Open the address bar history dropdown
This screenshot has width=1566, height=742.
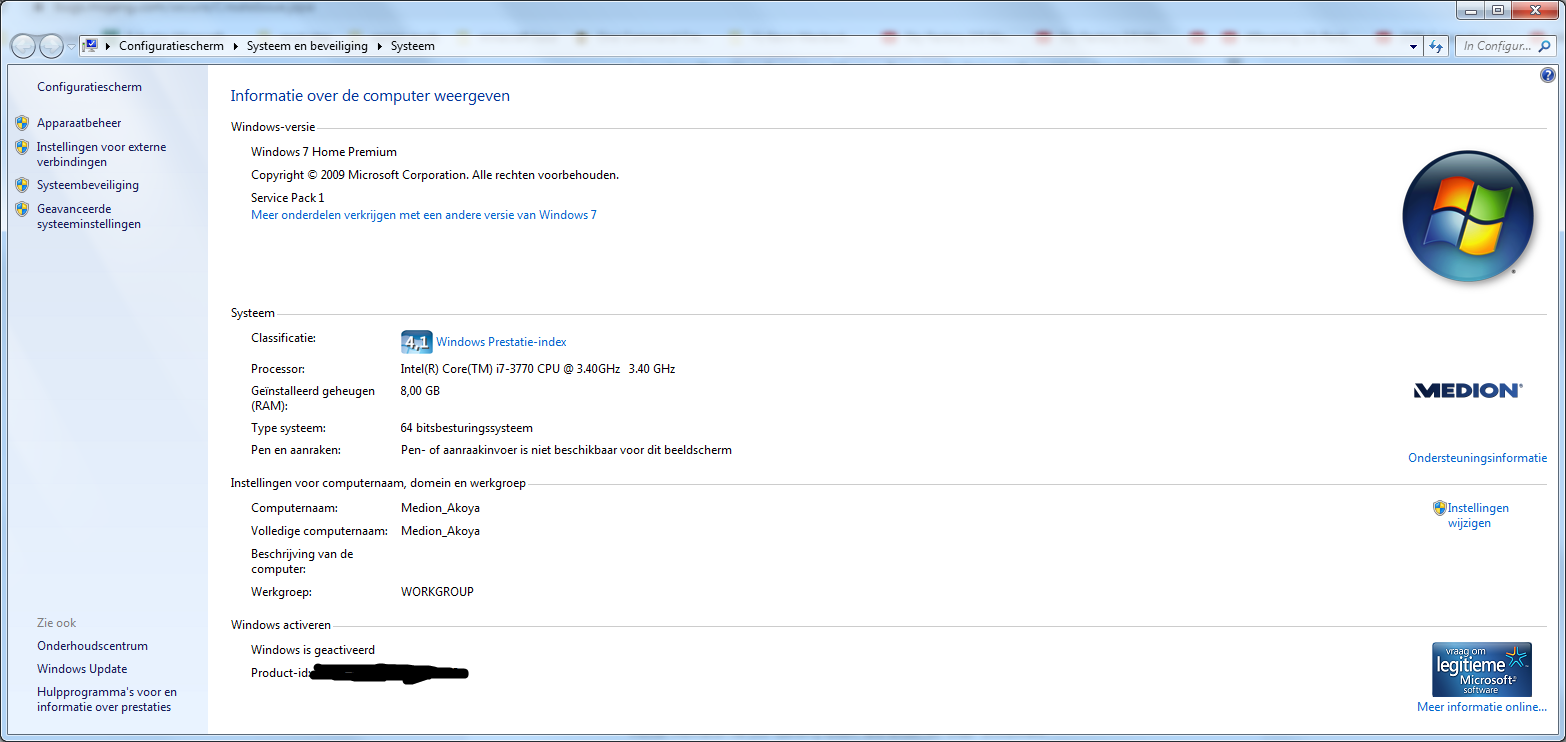point(1413,46)
